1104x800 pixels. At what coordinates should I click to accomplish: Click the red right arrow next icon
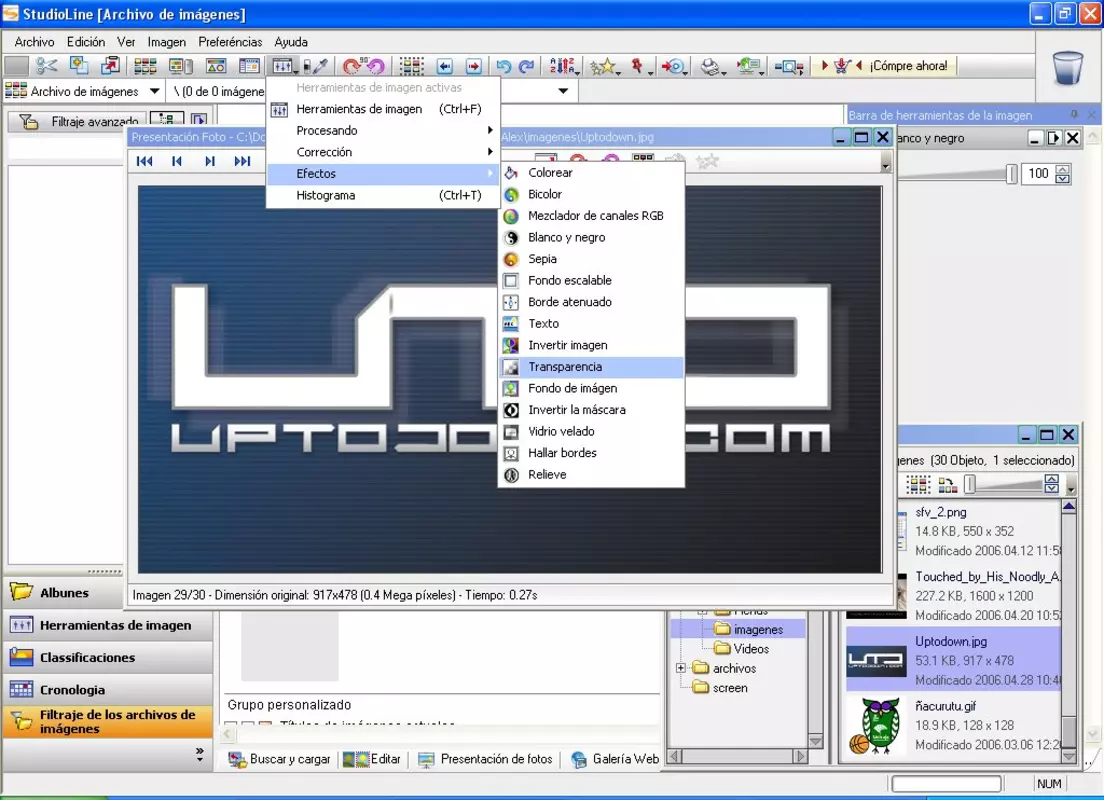[x=474, y=66]
